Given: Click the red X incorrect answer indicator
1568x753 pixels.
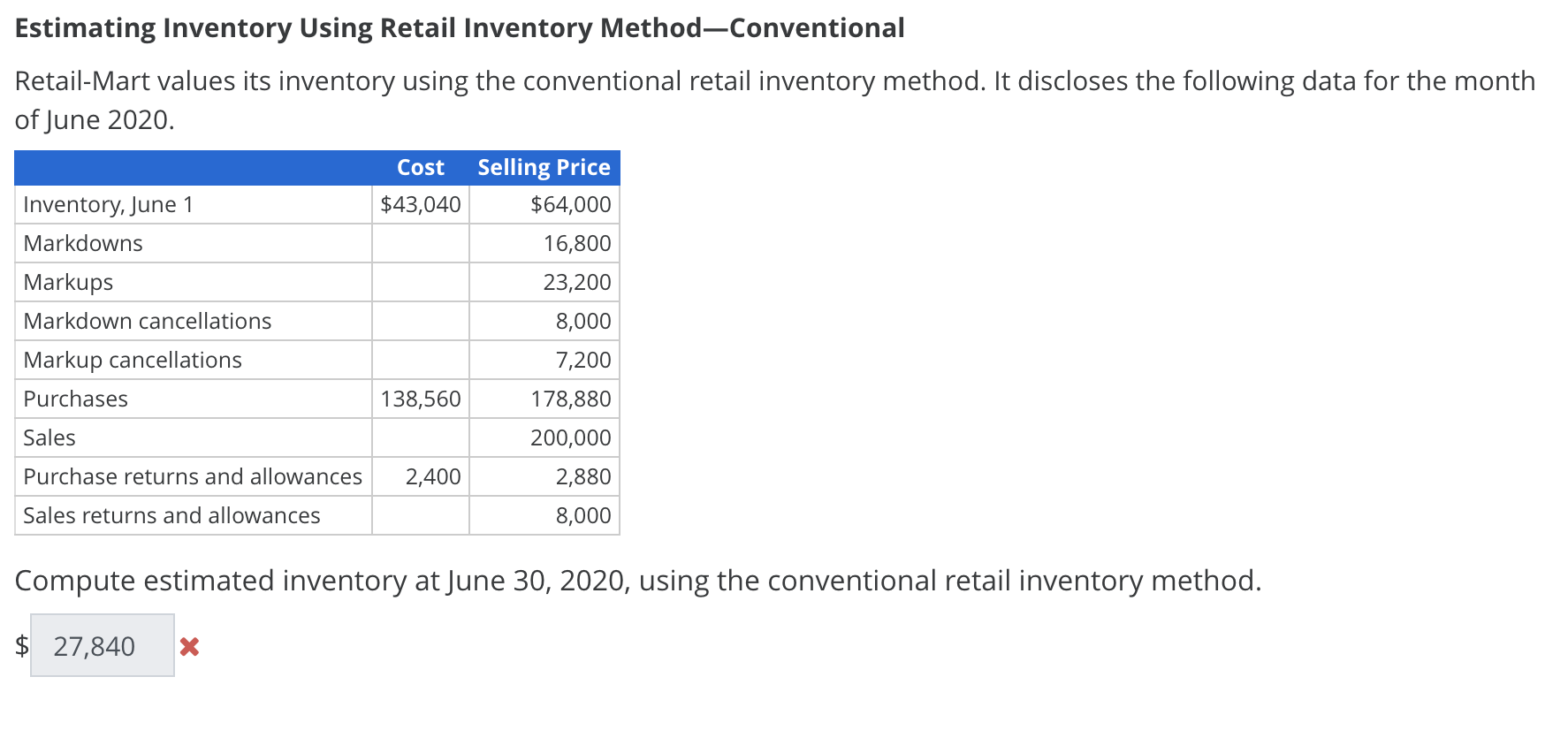Looking at the screenshot, I should coord(189,646).
